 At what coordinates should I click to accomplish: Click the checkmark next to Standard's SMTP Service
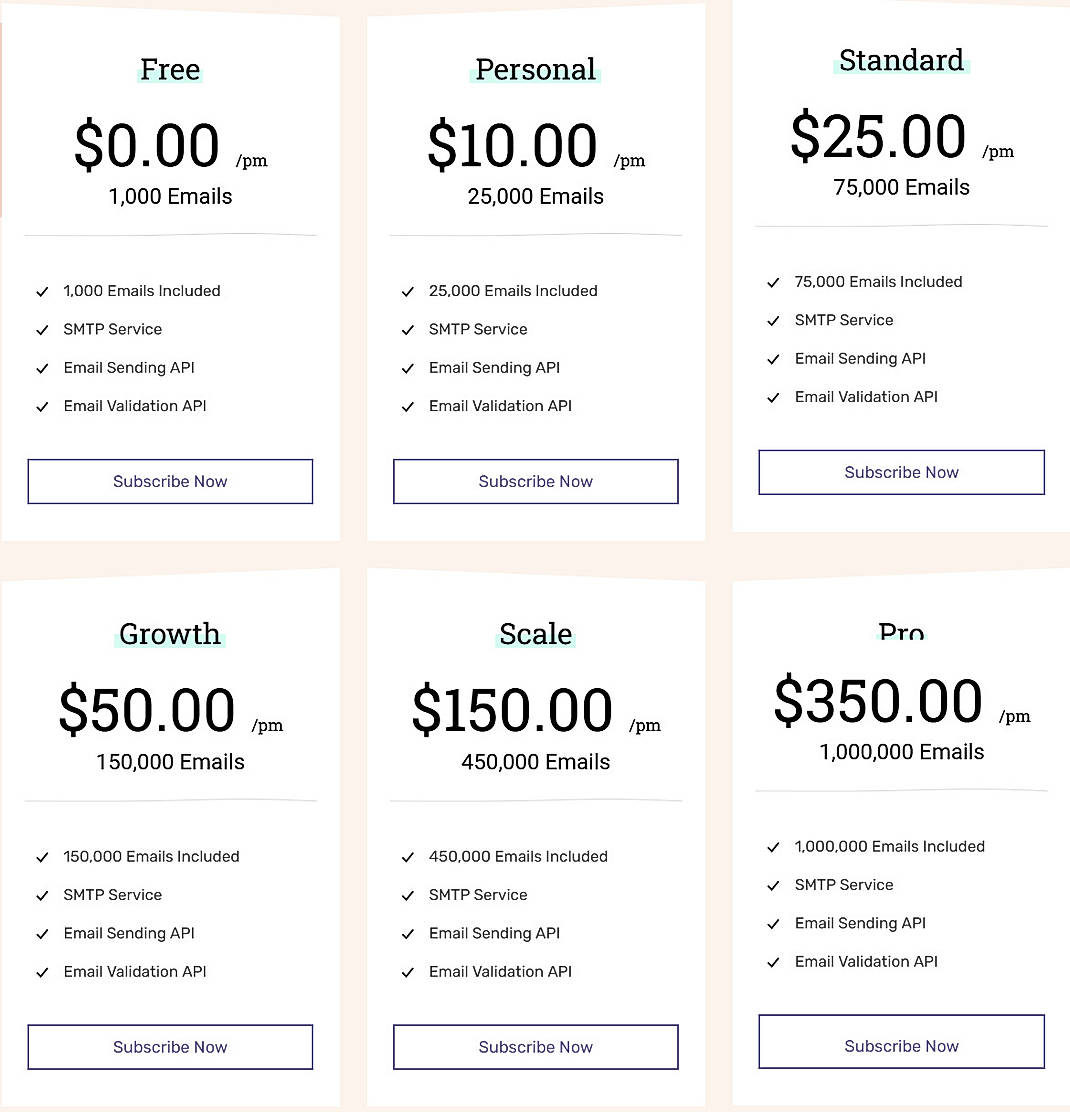point(774,320)
